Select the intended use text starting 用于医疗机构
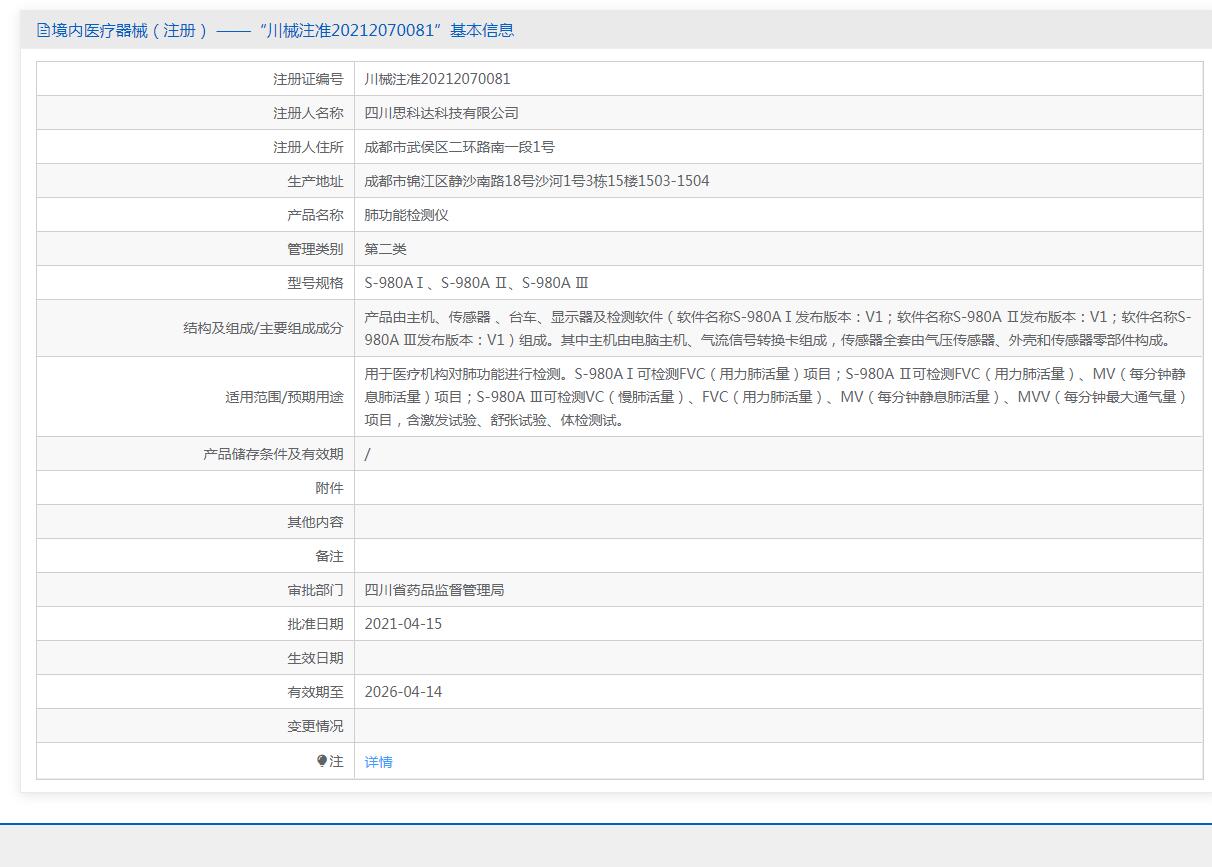Screen dimensions: 1212x867 pyautogui.click(x=776, y=397)
